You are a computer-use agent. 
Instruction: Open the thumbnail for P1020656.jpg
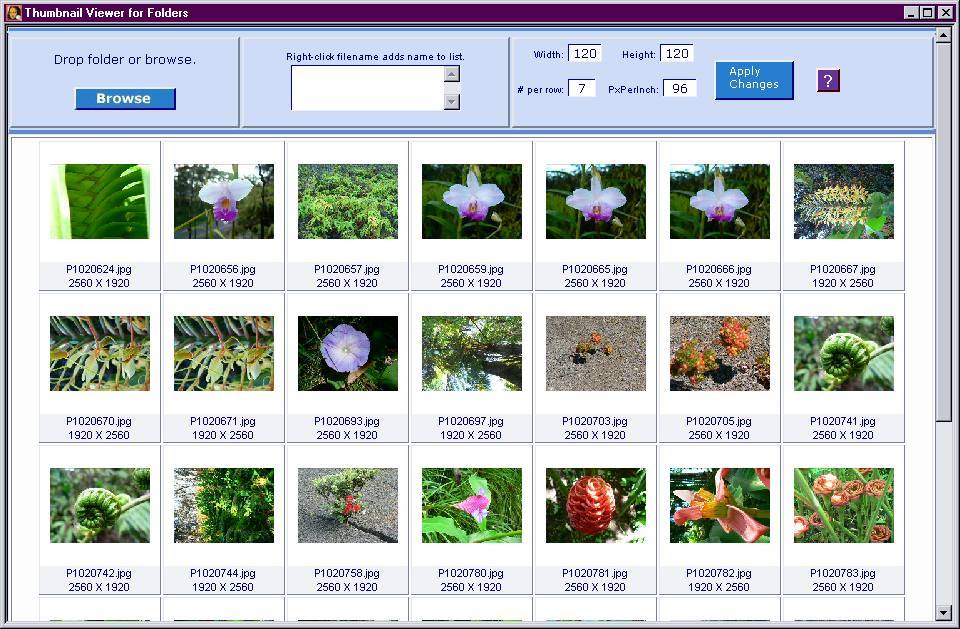(x=224, y=202)
